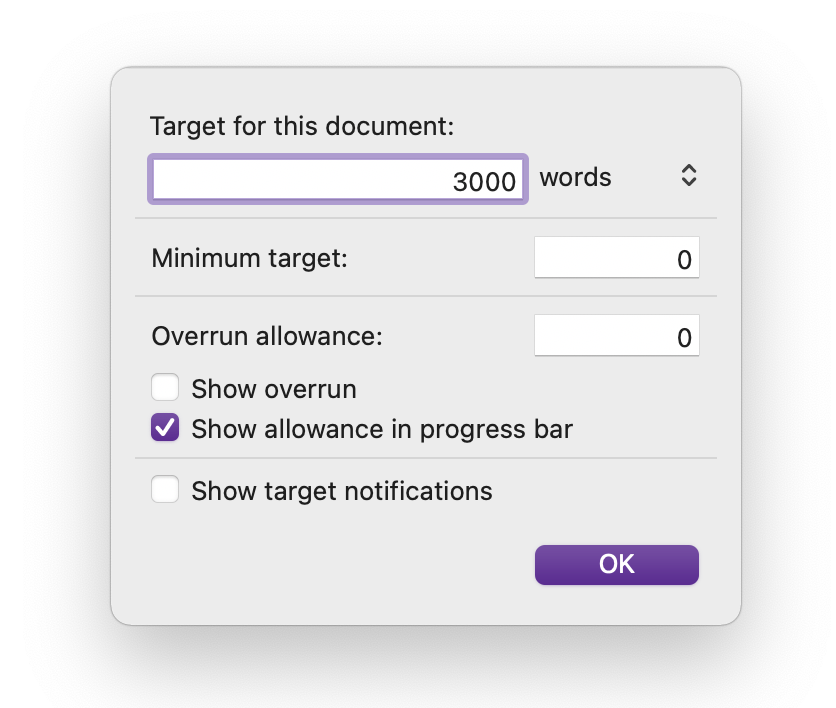The image size is (836, 708).
Task: Click the purple checkmark icon
Action: (x=165, y=429)
